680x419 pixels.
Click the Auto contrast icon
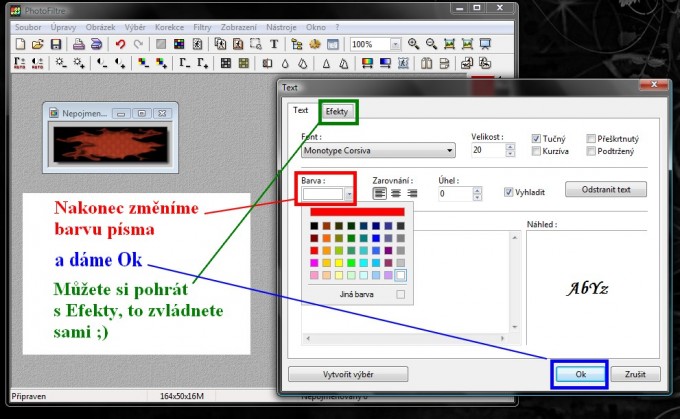38,63
